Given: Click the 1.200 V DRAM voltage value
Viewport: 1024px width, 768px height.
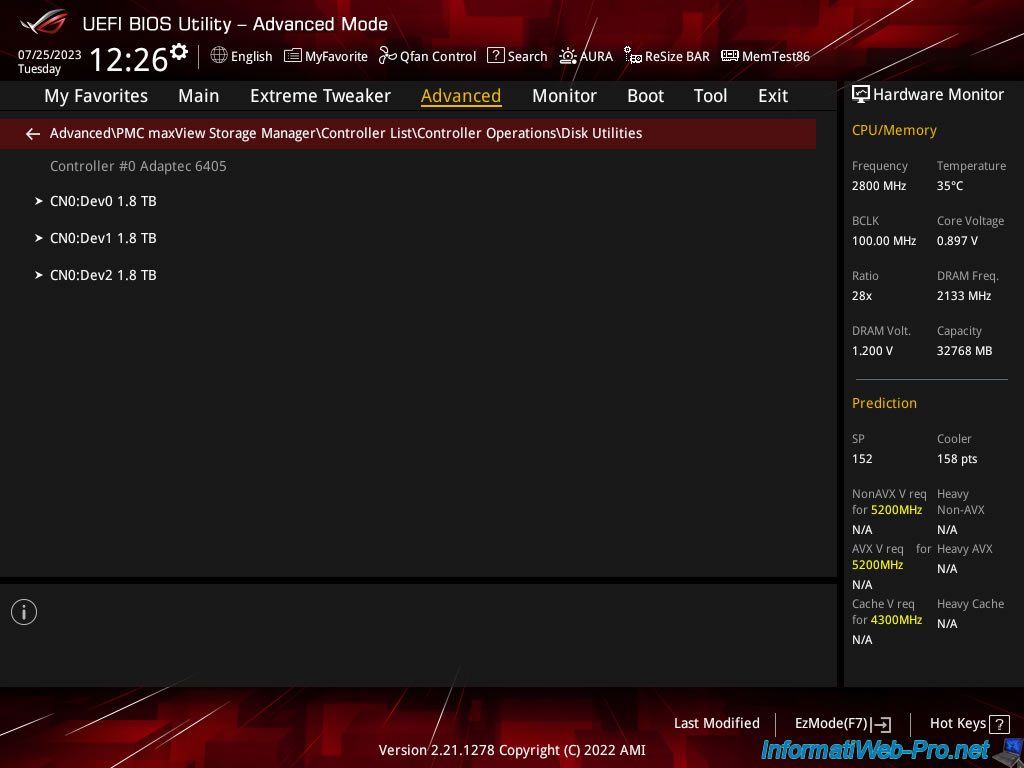Looking at the screenshot, I should pos(872,351).
